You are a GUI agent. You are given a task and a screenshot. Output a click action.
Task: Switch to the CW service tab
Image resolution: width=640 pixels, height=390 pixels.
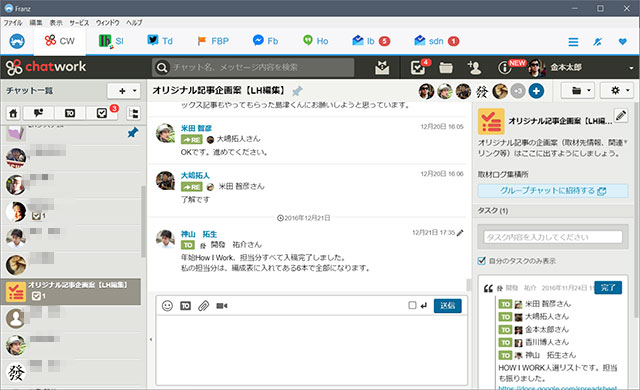tap(60, 41)
